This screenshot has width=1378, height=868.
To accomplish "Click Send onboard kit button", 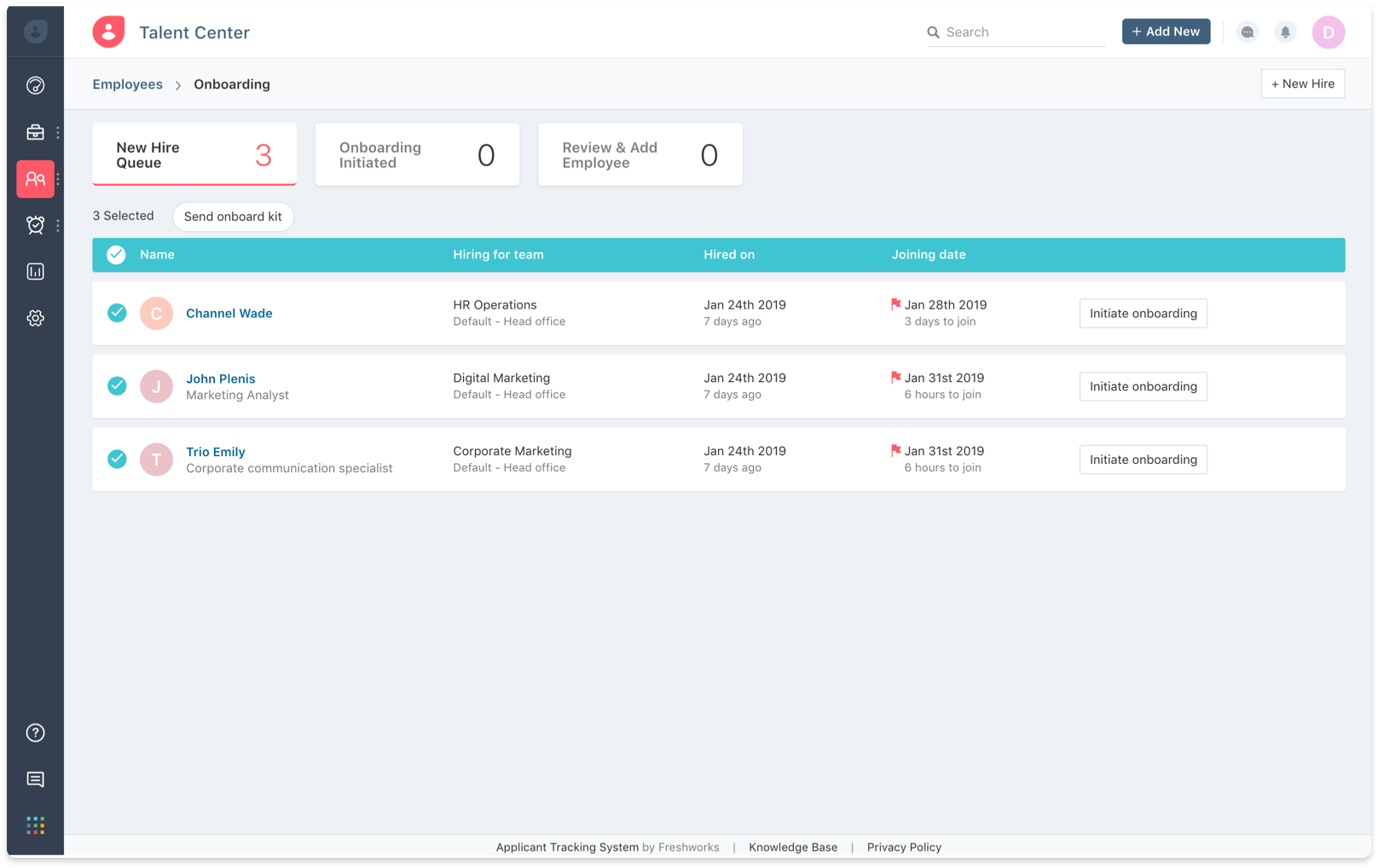I will (233, 217).
